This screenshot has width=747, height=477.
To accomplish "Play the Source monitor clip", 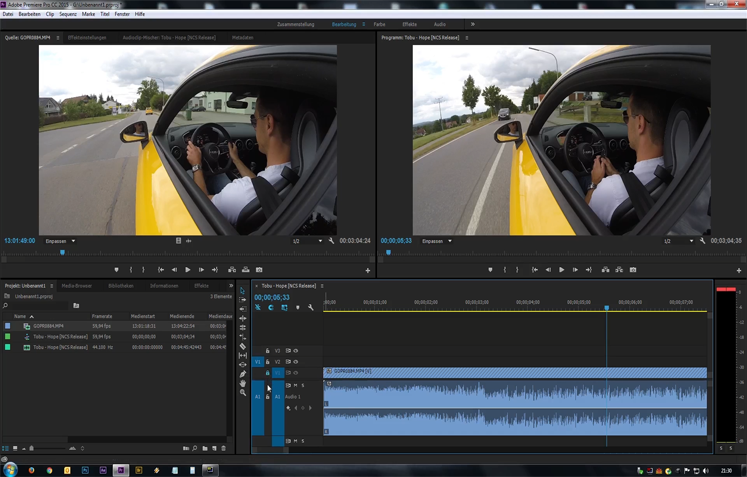I will tap(188, 270).
